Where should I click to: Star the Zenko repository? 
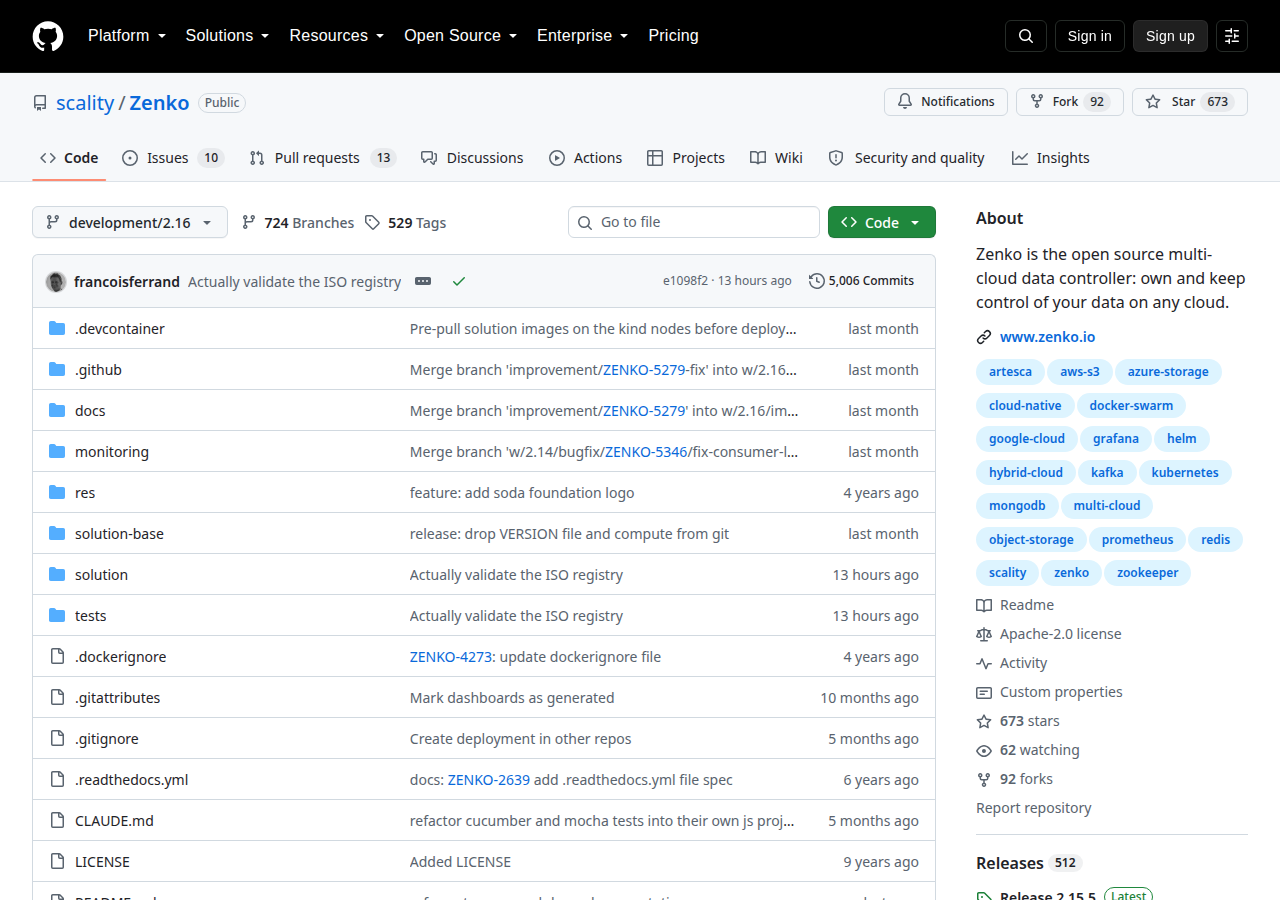[1190, 102]
